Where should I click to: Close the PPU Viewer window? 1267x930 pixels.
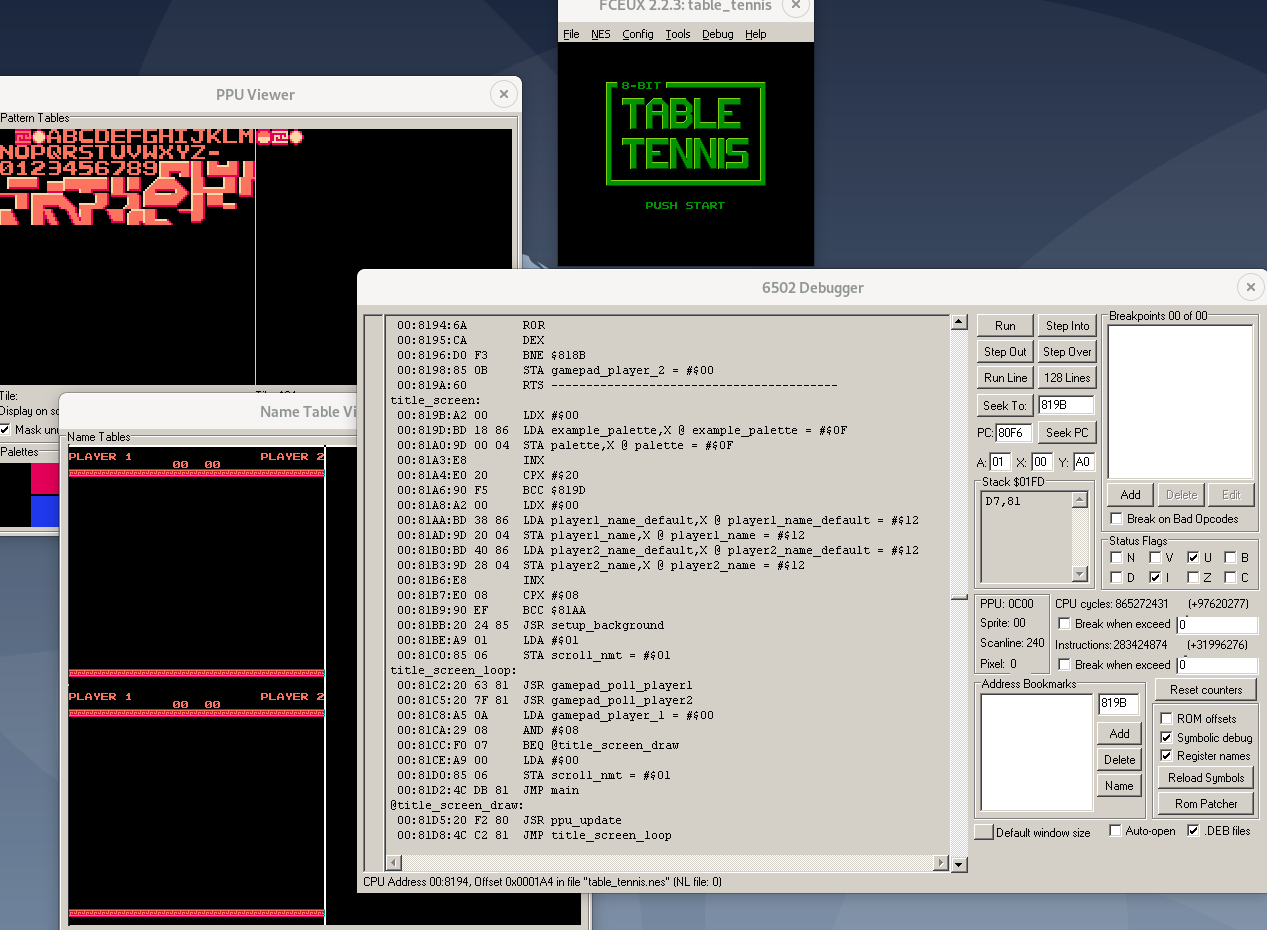tap(504, 94)
